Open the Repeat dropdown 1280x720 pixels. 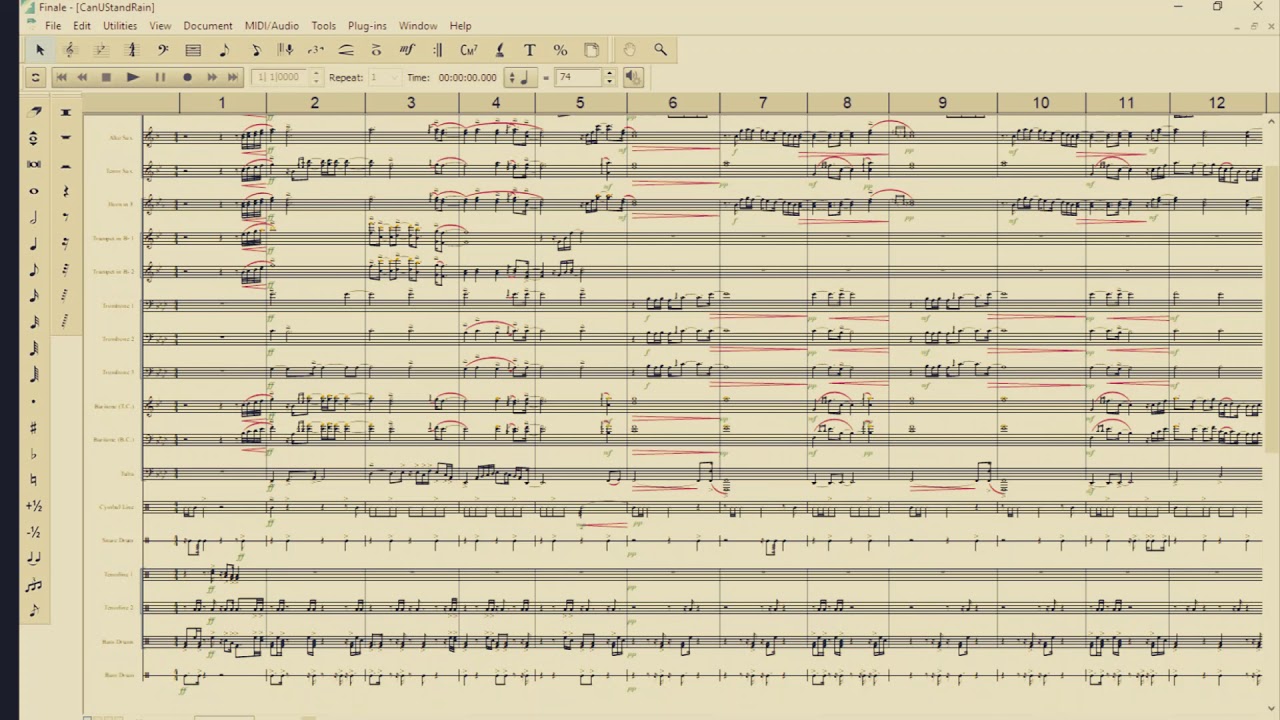[x=384, y=77]
